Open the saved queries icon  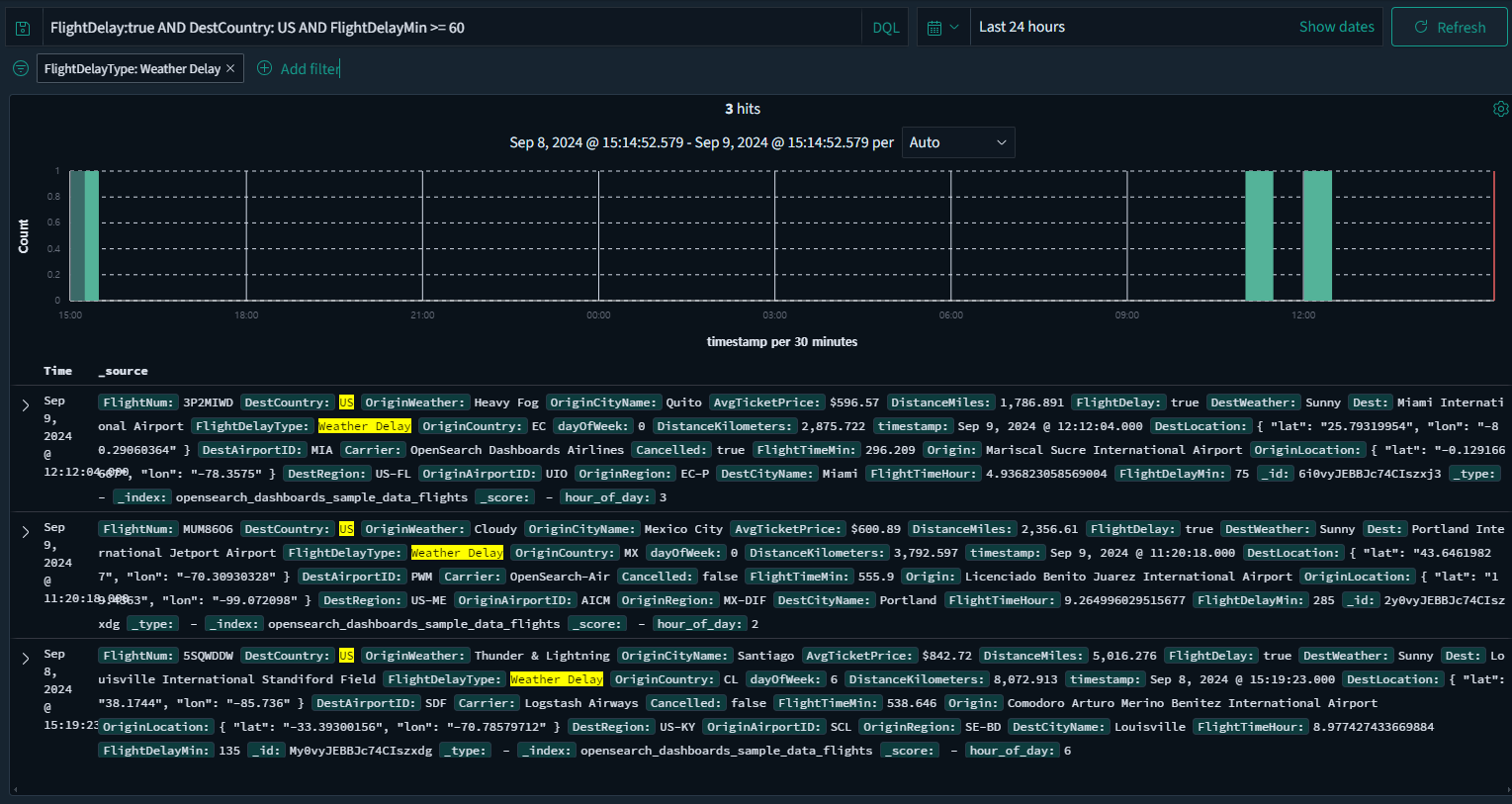tap(24, 28)
